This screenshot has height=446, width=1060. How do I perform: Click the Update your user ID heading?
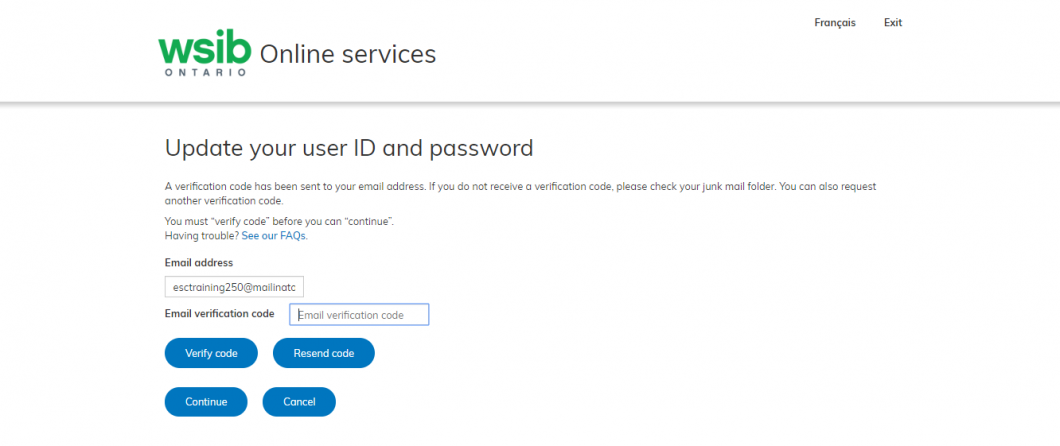(349, 149)
